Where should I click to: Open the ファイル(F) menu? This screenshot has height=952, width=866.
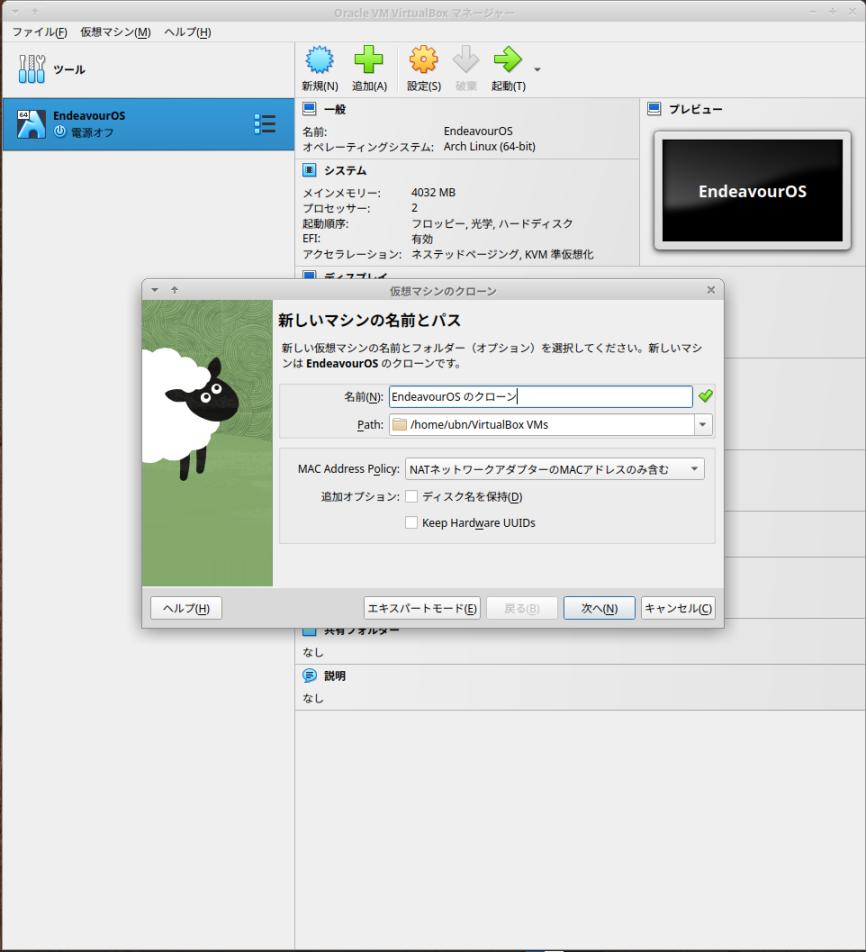click(x=39, y=32)
